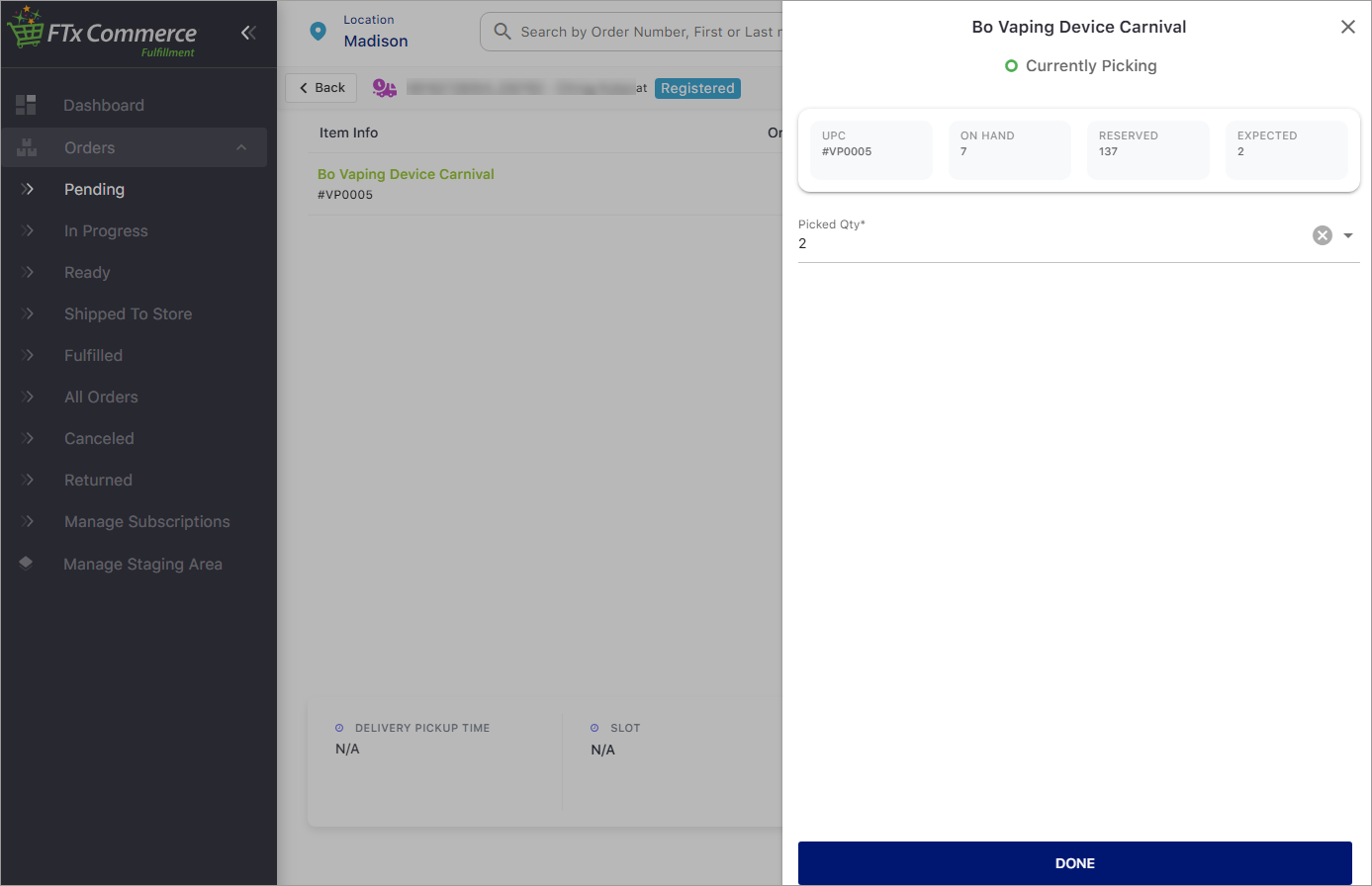The height and width of the screenshot is (886, 1372).
Task: Click the Dashboard grid icon
Action: (27, 105)
